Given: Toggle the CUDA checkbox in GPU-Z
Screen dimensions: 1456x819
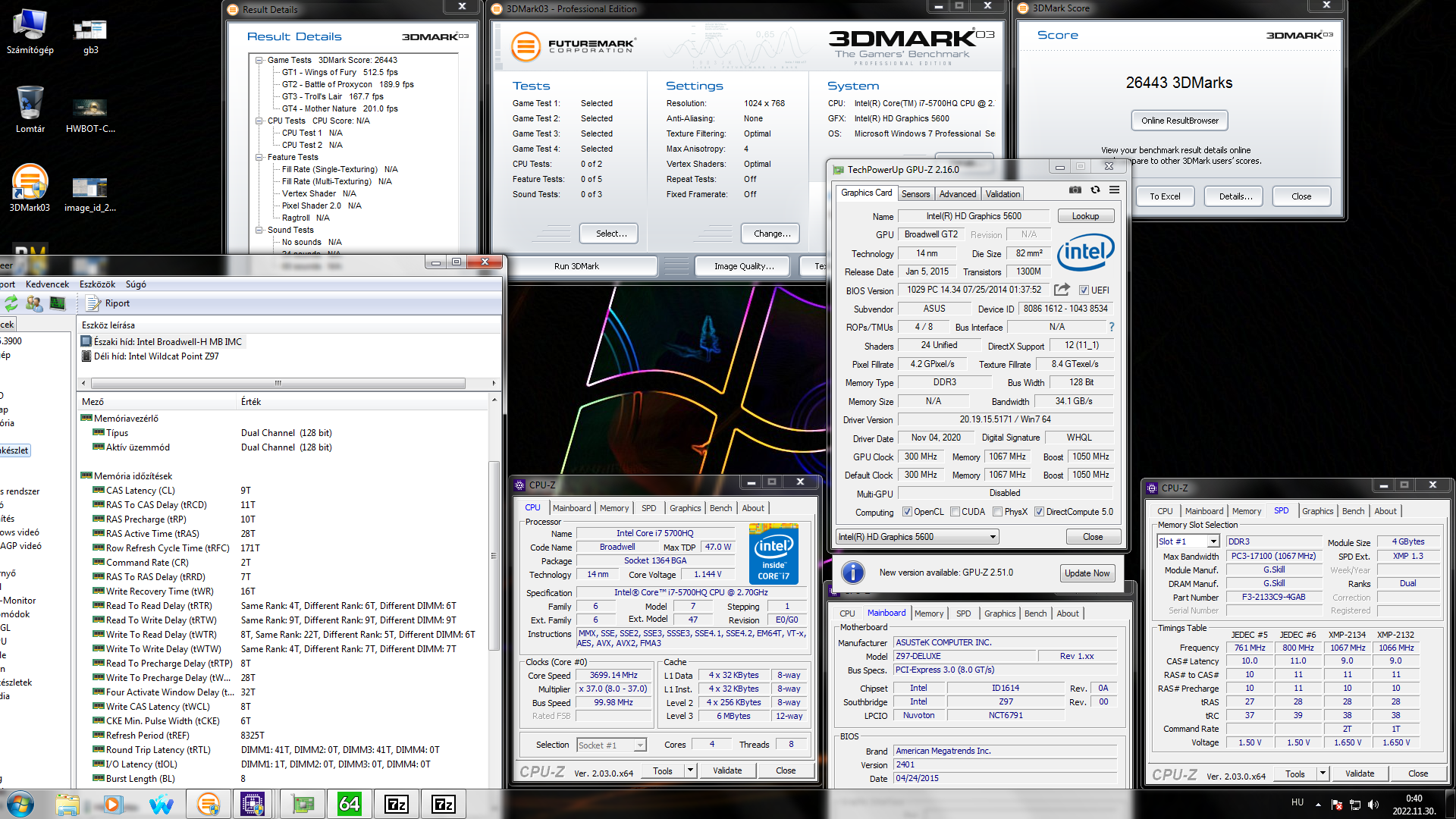Looking at the screenshot, I should (955, 512).
